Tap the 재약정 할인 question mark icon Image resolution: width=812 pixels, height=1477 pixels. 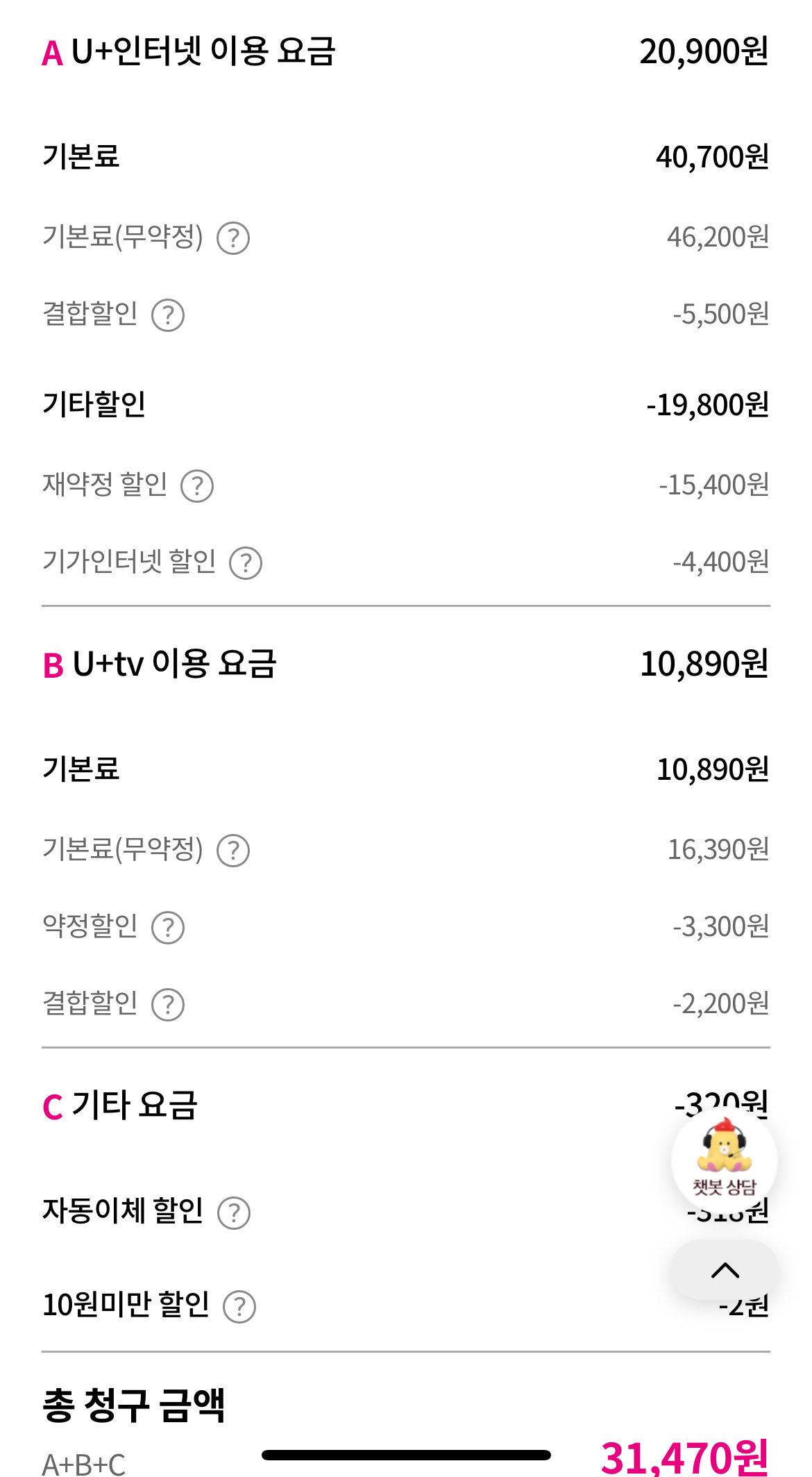(197, 486)
